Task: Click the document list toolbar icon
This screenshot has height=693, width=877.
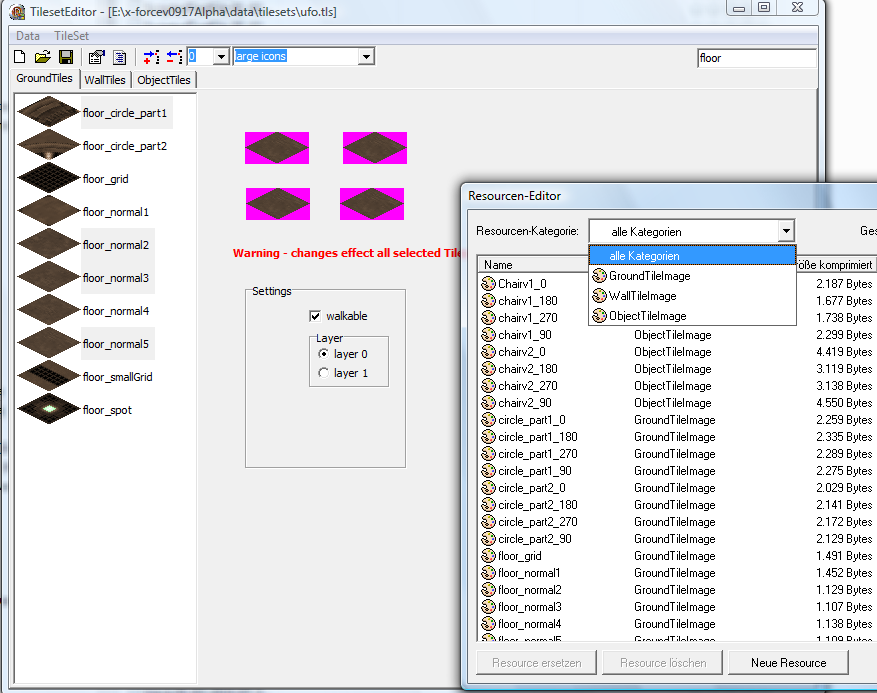Action: [119, 57]
